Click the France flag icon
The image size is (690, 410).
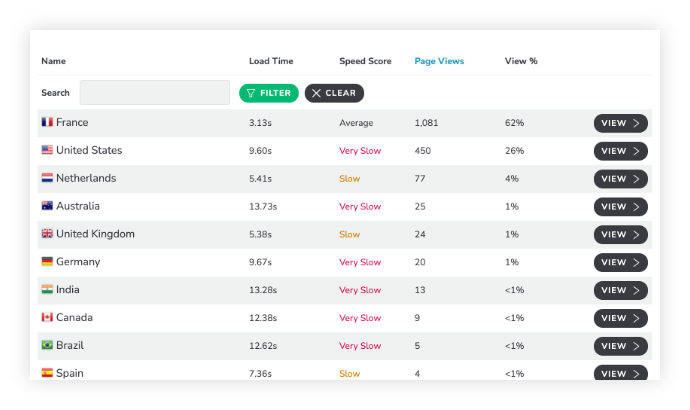click(47, 122)
